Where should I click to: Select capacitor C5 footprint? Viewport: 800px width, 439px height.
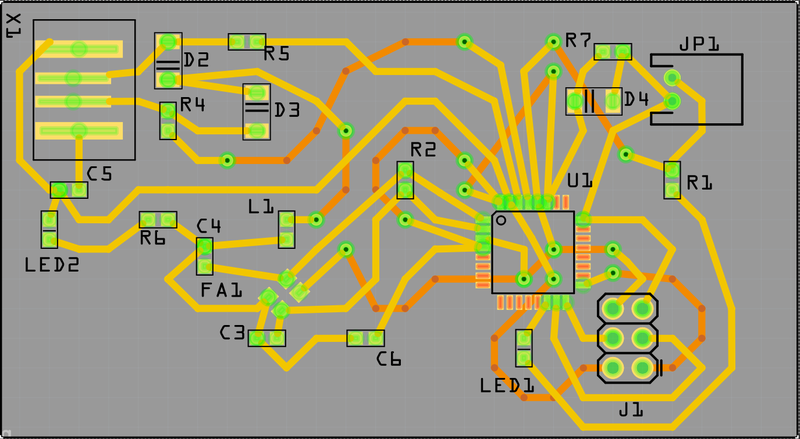(x=69, y=189)
